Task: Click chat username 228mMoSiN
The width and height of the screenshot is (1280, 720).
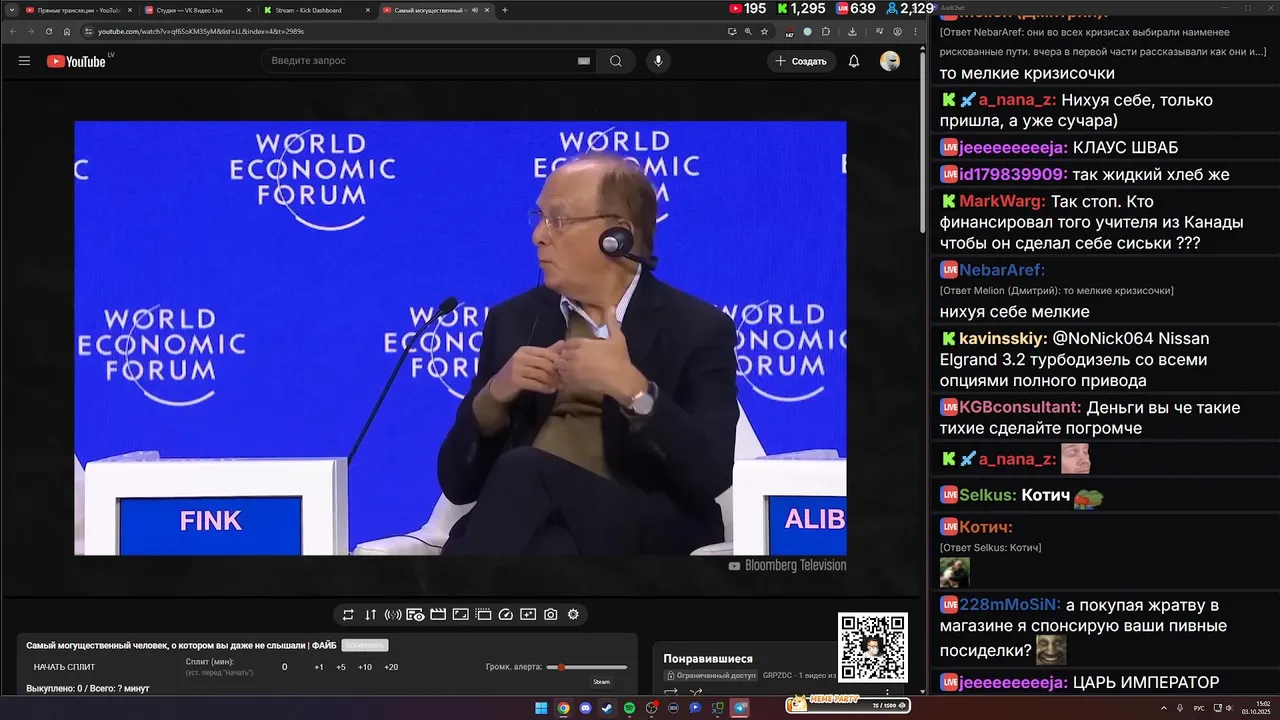Action: (x=1010, y=605)
